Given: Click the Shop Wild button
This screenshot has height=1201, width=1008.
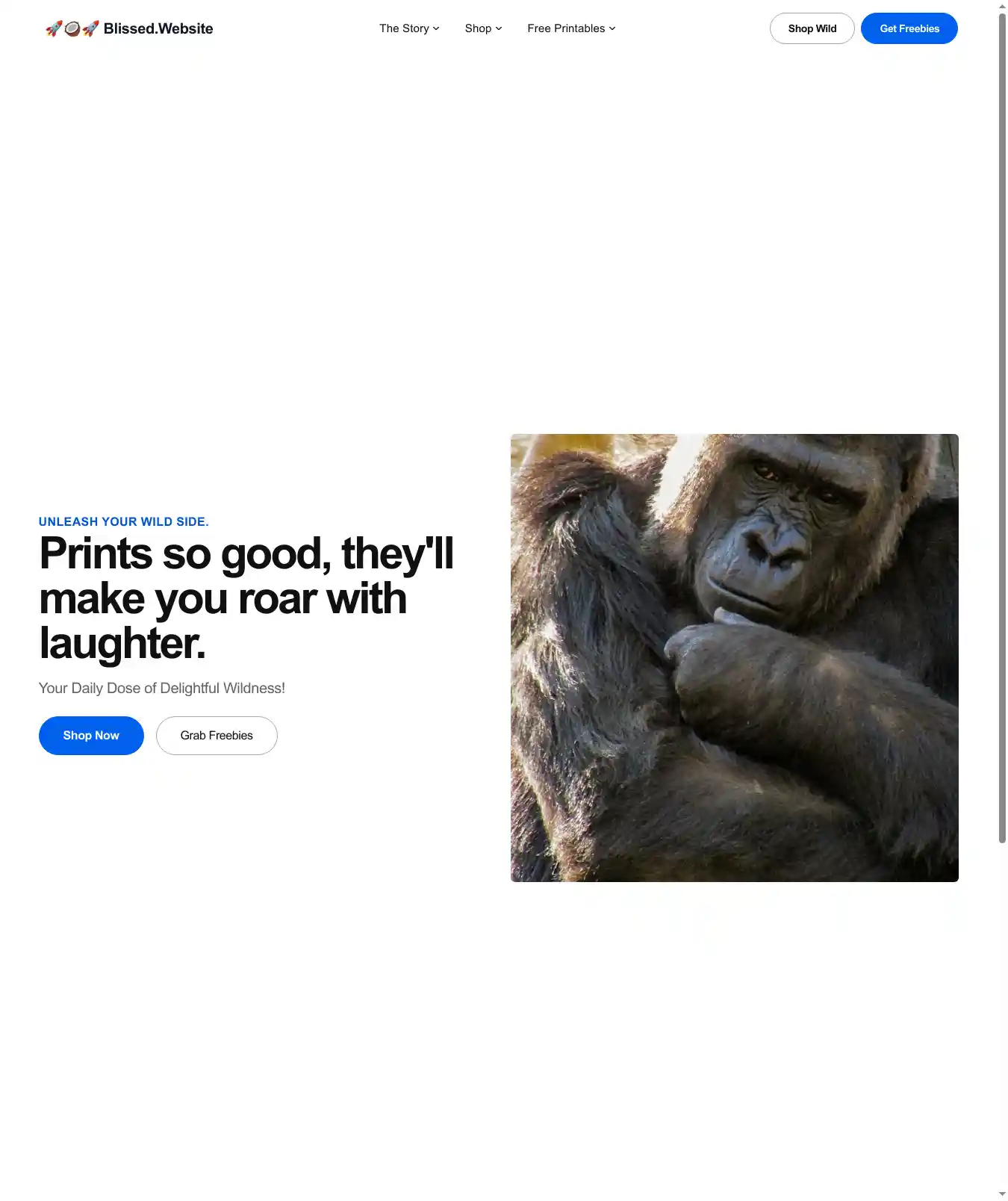Looking at the screenshot, I should click(x=812, y=28).
